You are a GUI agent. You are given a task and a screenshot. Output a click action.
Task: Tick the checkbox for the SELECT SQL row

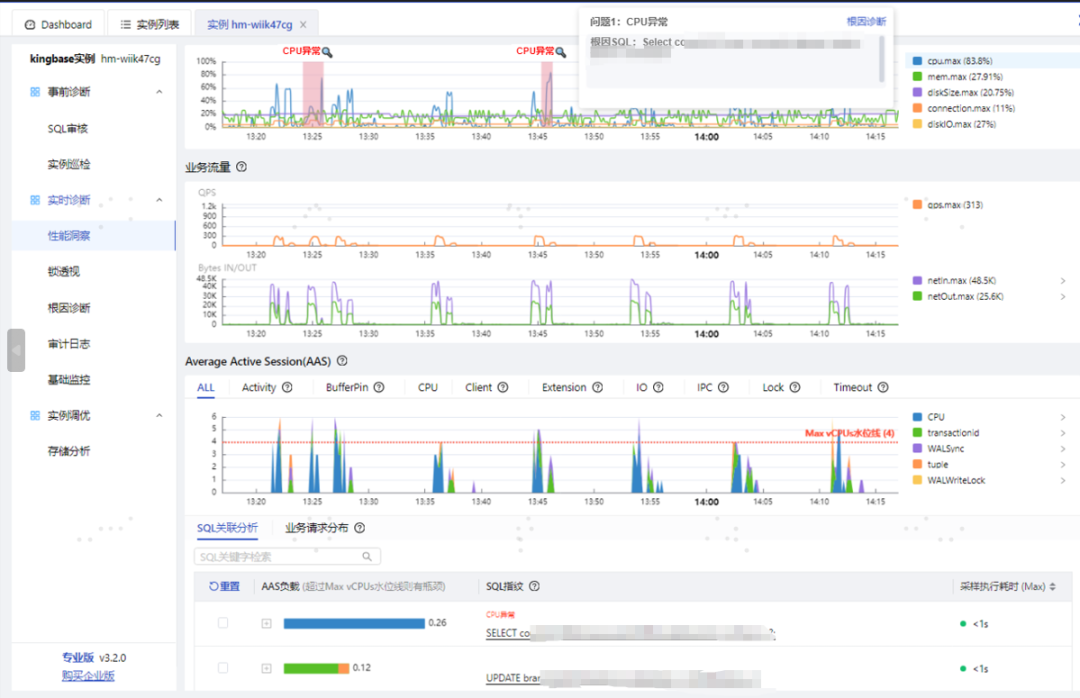[x=223, y=623]
